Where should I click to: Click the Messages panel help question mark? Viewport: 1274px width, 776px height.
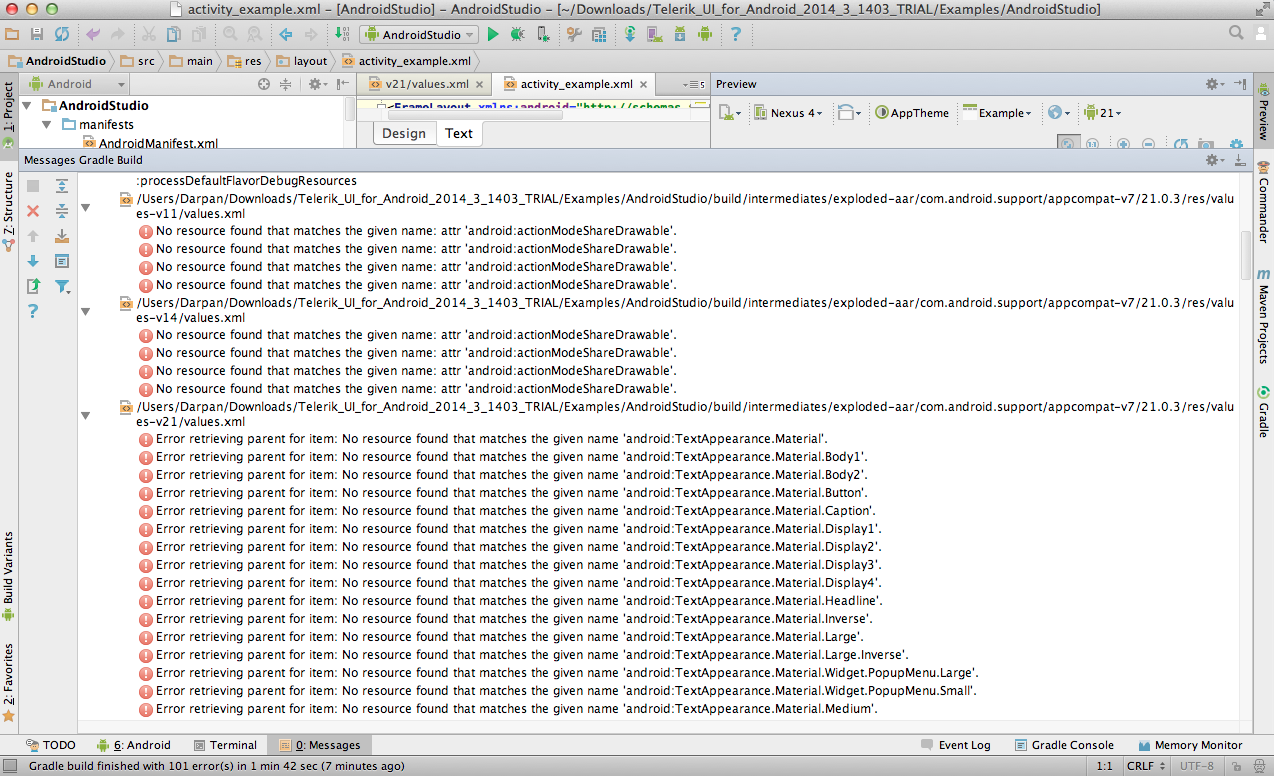(x=33, y=311)
